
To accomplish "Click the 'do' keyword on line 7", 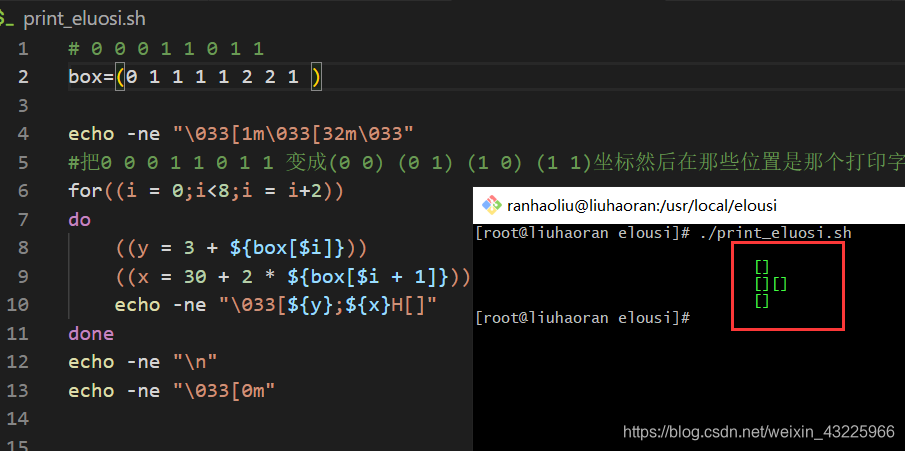I will (x=80, y=219).
